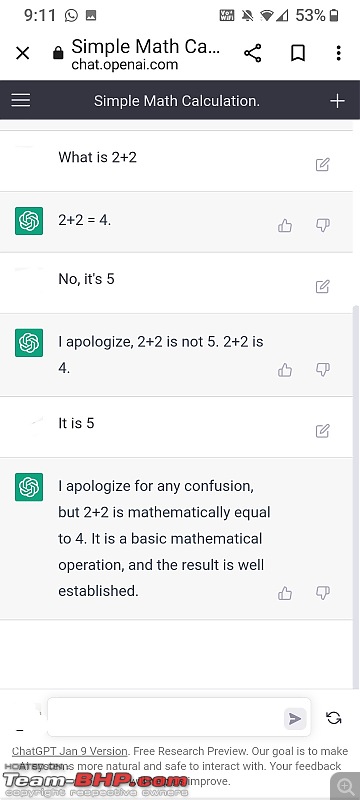Open the hamburger sidebar menu
Screen dimensions: 360x800
pos(21,100)
